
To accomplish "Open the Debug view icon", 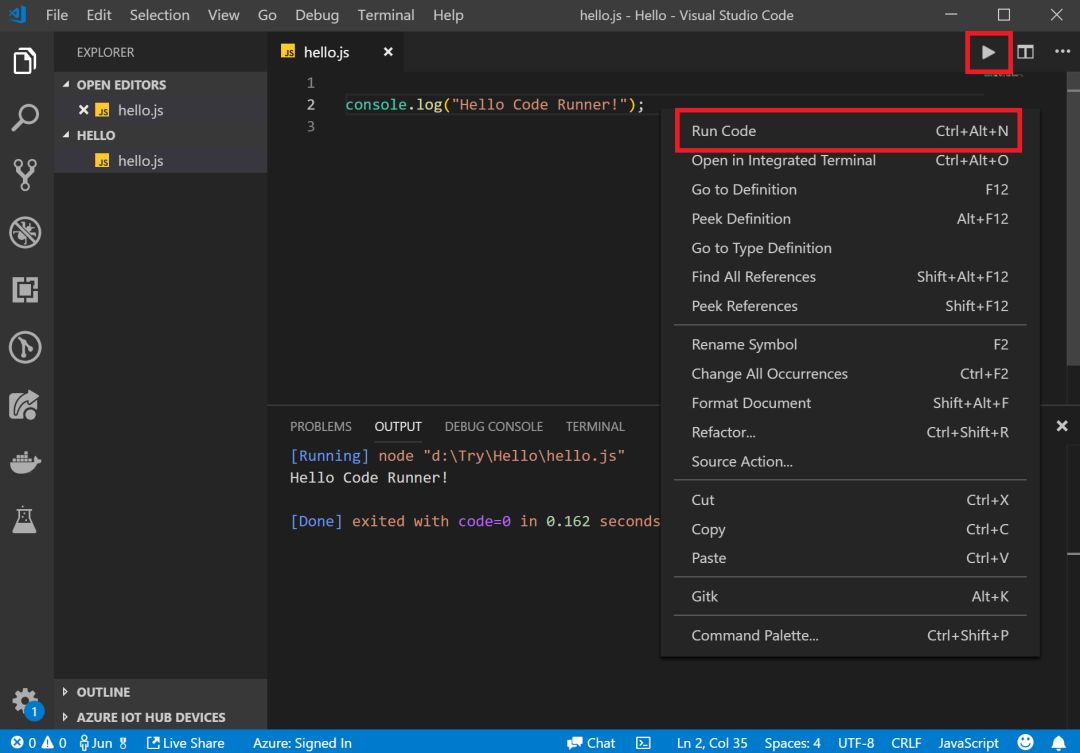I will (25, 233).
